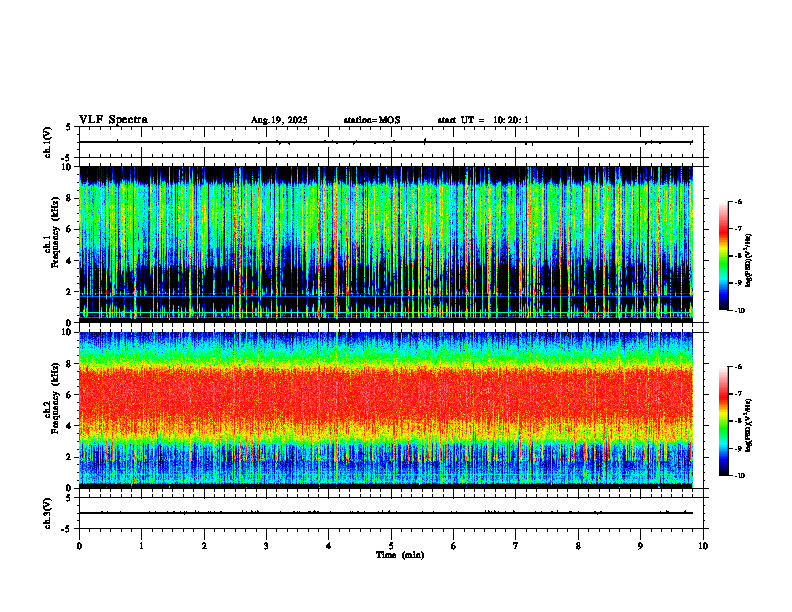Click time-axis tick label "8"
The width and height of the screenshot is (792, 612).
tap(578, 546)
